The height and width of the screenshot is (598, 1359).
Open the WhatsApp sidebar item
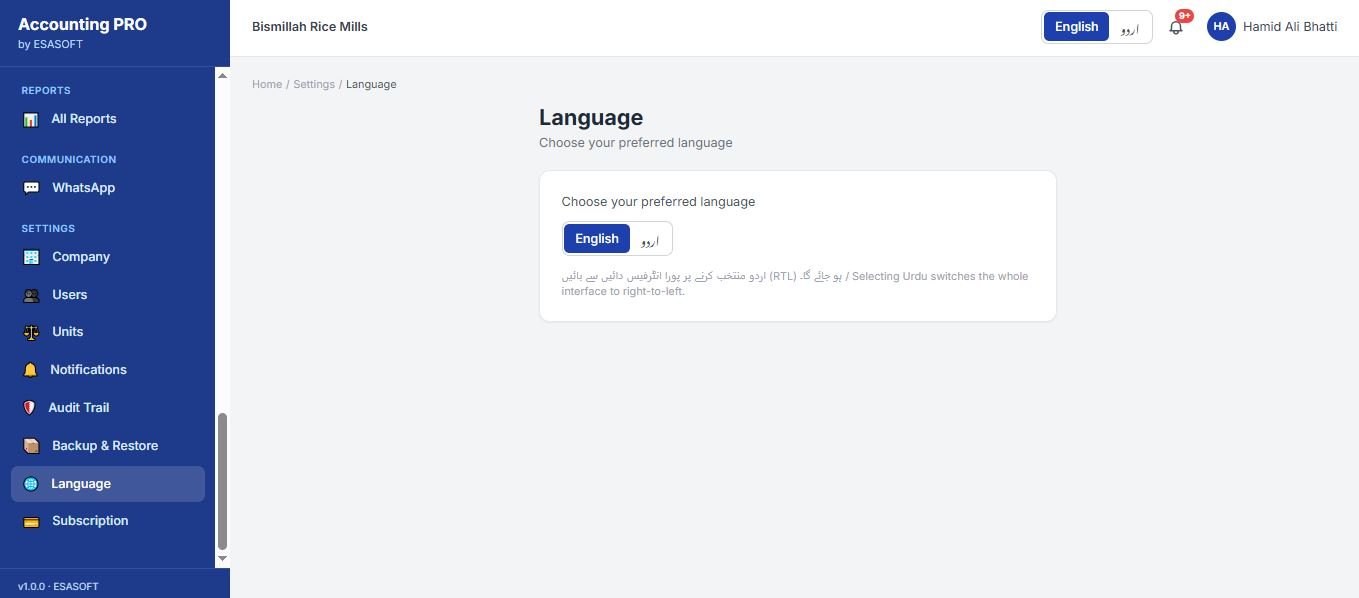coord(108,188)
